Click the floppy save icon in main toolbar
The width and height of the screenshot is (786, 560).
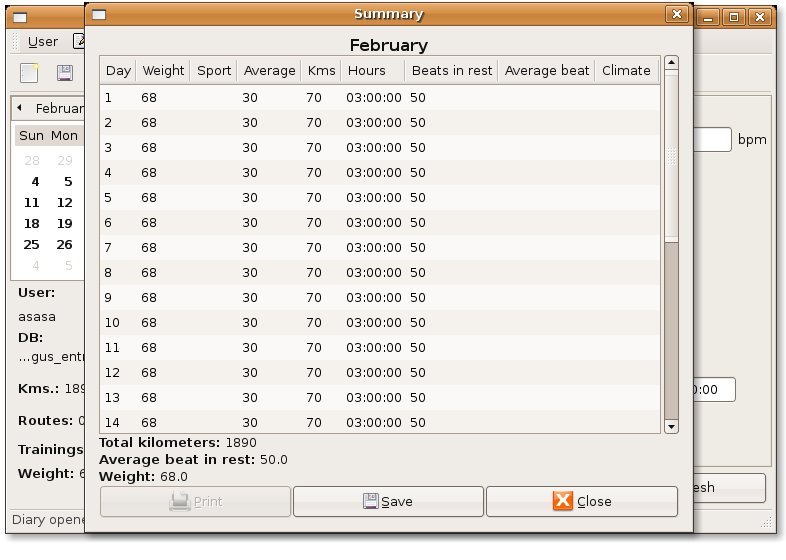pos(65,73)
